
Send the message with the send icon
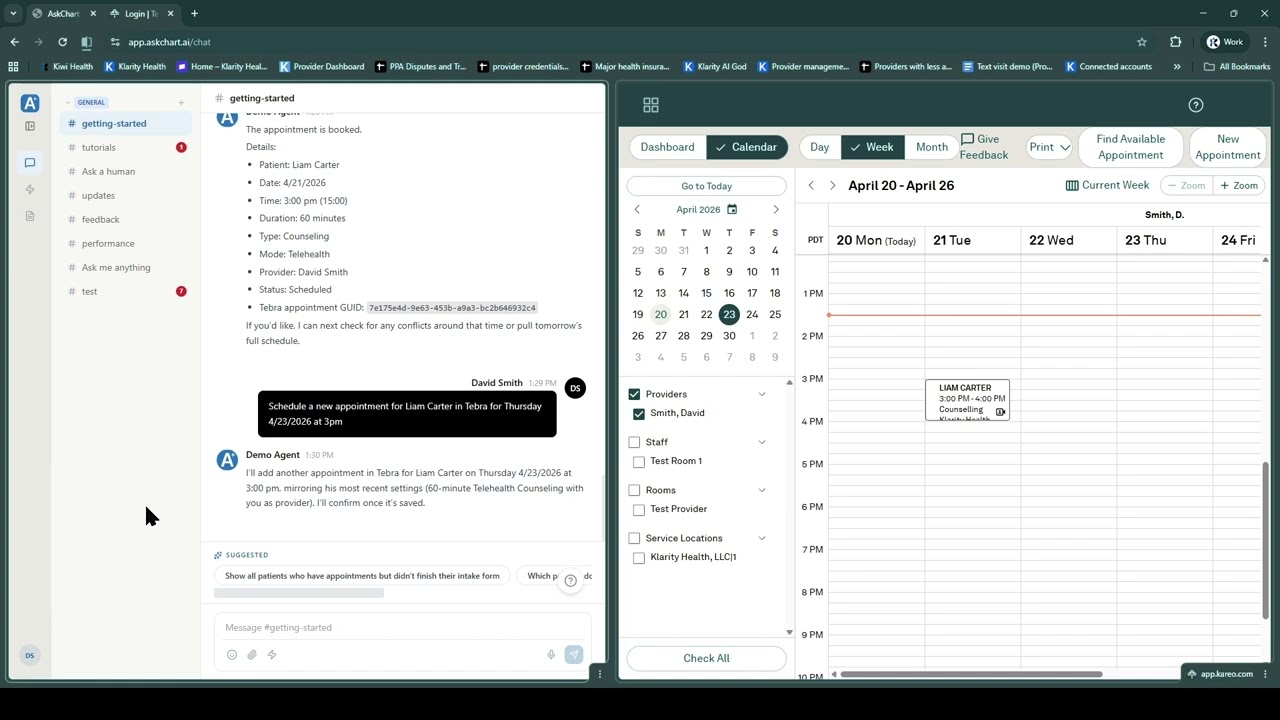[x=574, y=655]
